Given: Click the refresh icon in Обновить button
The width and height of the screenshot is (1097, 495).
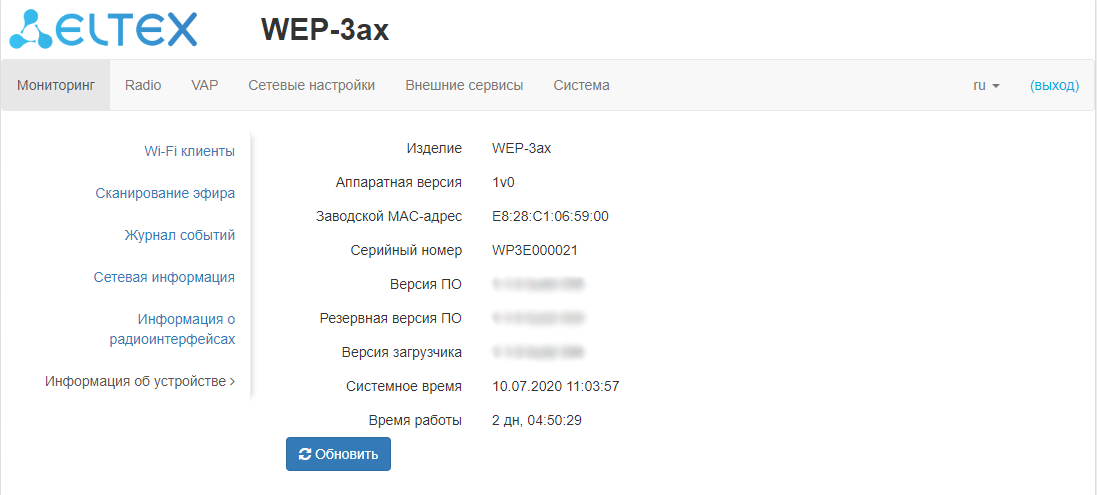Looking at the screenshot, I should click(x=305, y=454).
